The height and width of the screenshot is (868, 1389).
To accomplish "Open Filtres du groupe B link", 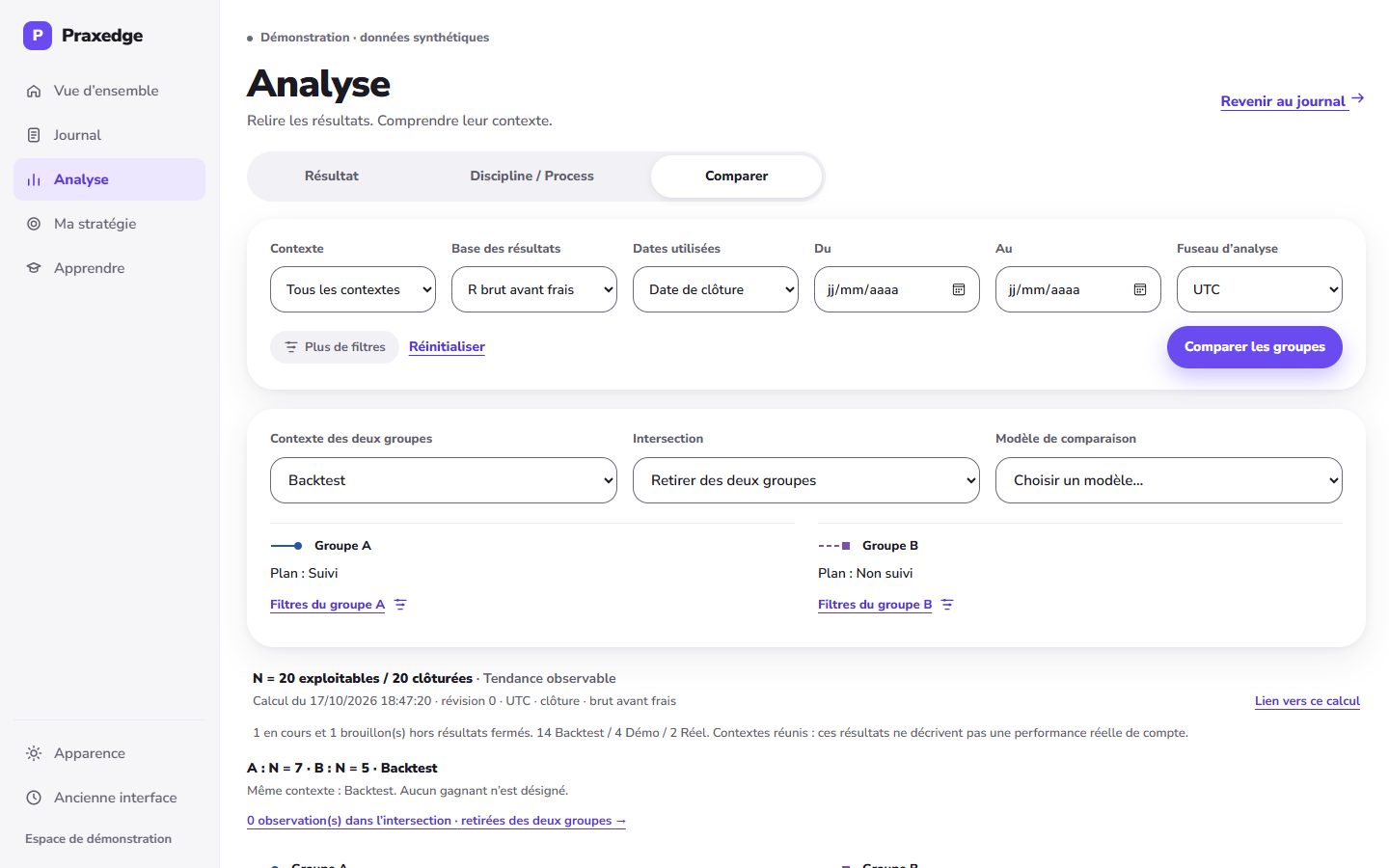I will [875, 605].
